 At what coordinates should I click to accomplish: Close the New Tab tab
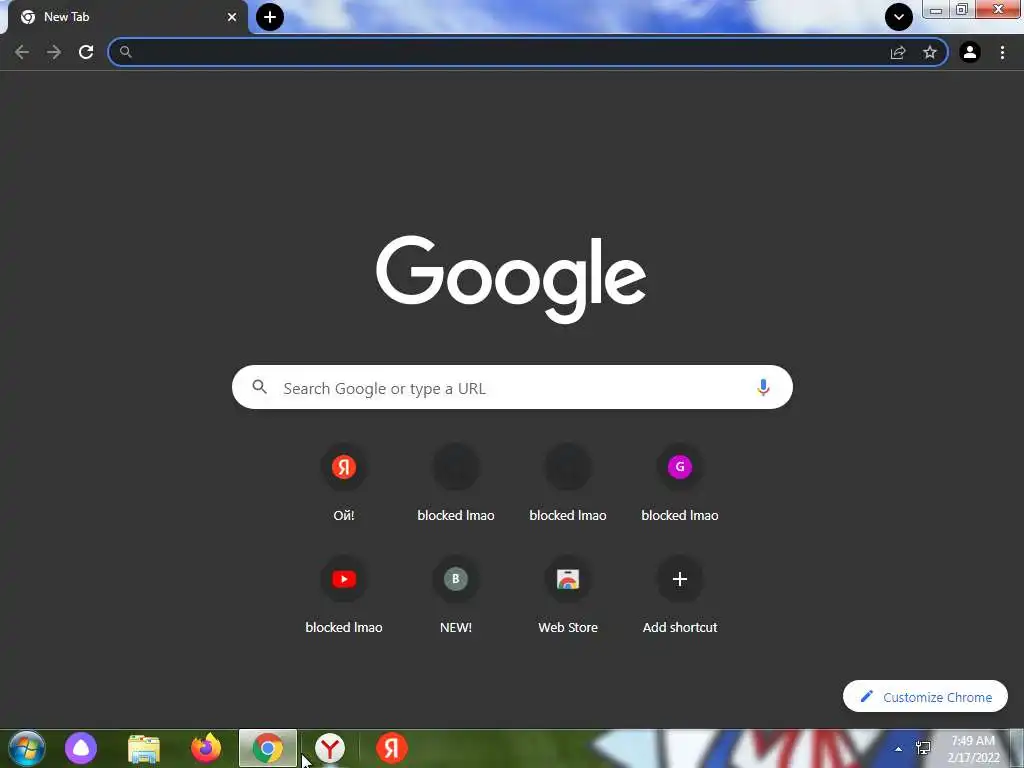pyautogui.click(x=232, y=17)
